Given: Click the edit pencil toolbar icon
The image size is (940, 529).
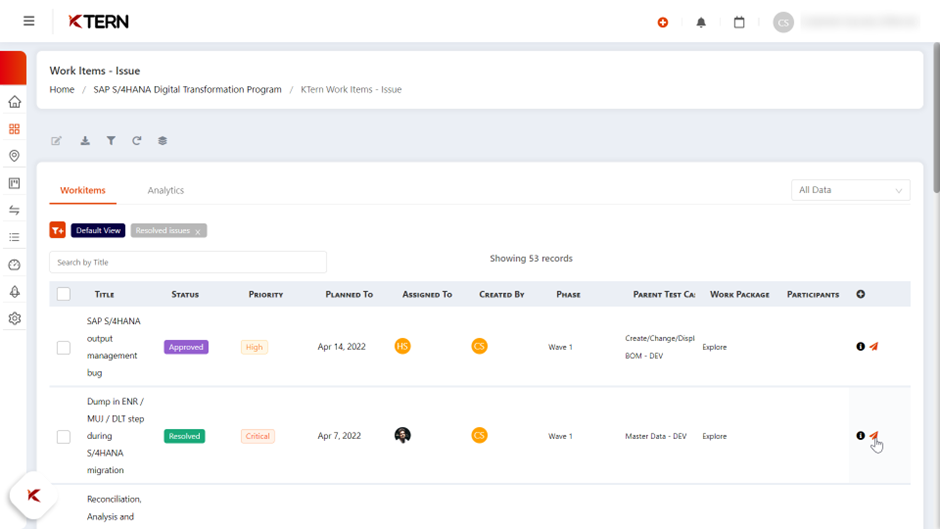Looking at the screenshot, I should pos(56,140).
